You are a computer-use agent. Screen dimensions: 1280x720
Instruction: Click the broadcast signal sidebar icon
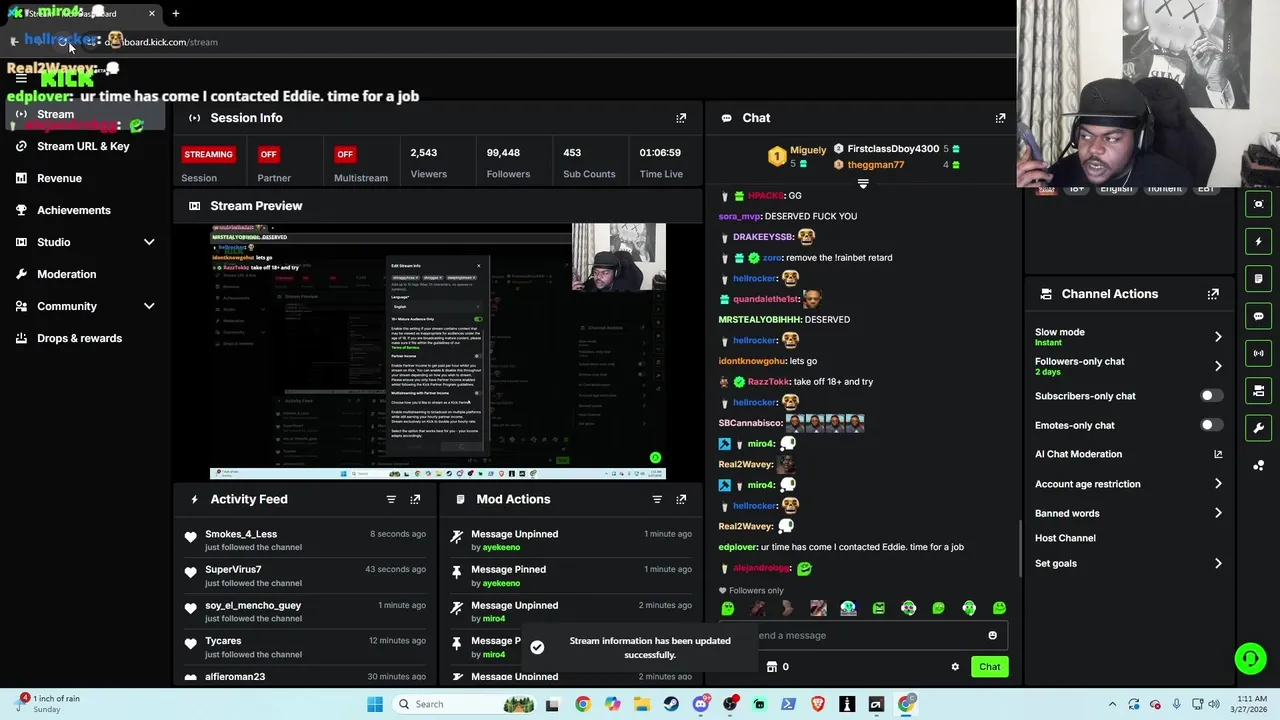click(x=1259, y=353)
